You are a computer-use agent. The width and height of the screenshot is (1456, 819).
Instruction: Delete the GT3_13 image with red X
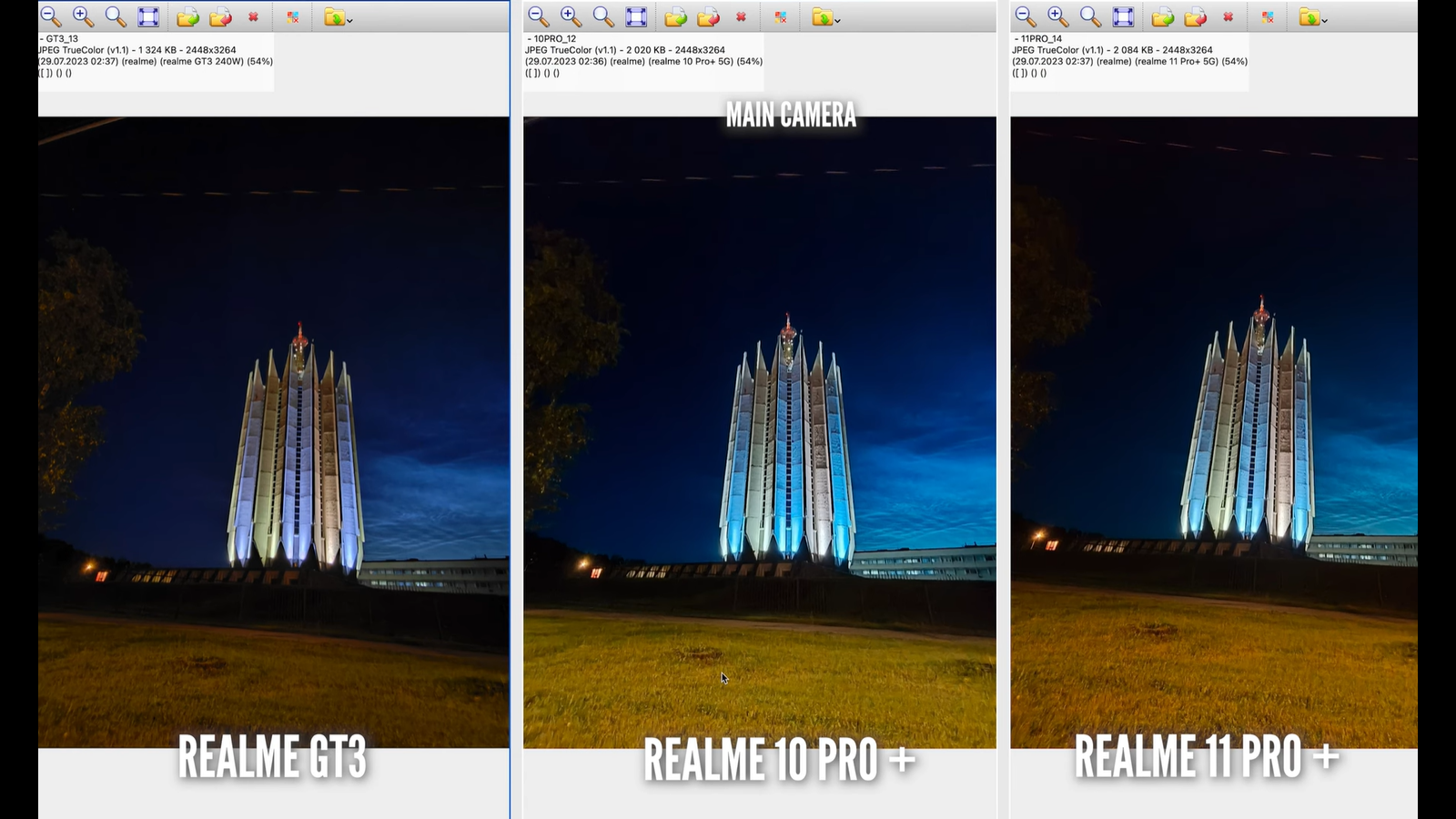point(253,17)
